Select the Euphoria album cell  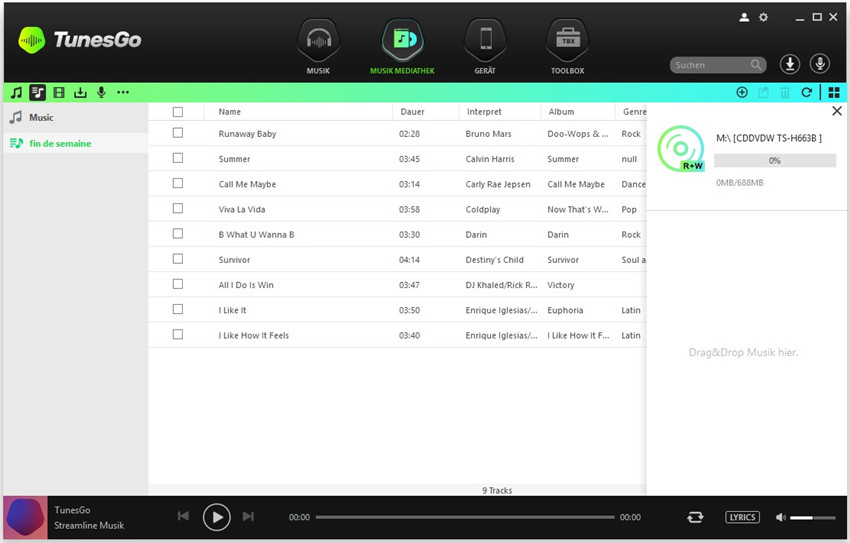click(565, 310)
